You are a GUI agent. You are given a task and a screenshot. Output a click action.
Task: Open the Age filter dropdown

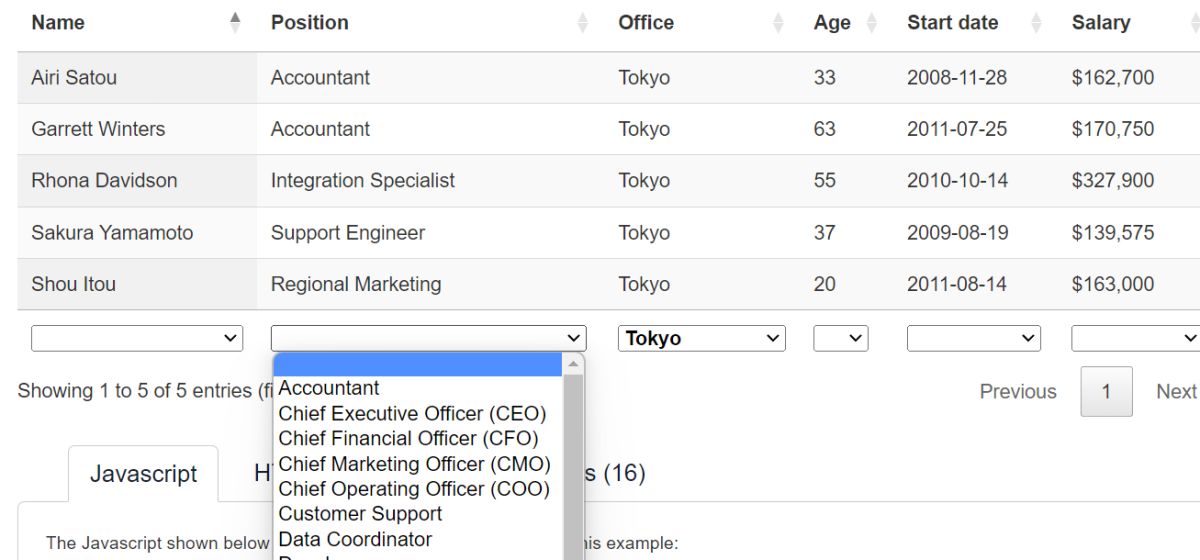click(841, 339)
